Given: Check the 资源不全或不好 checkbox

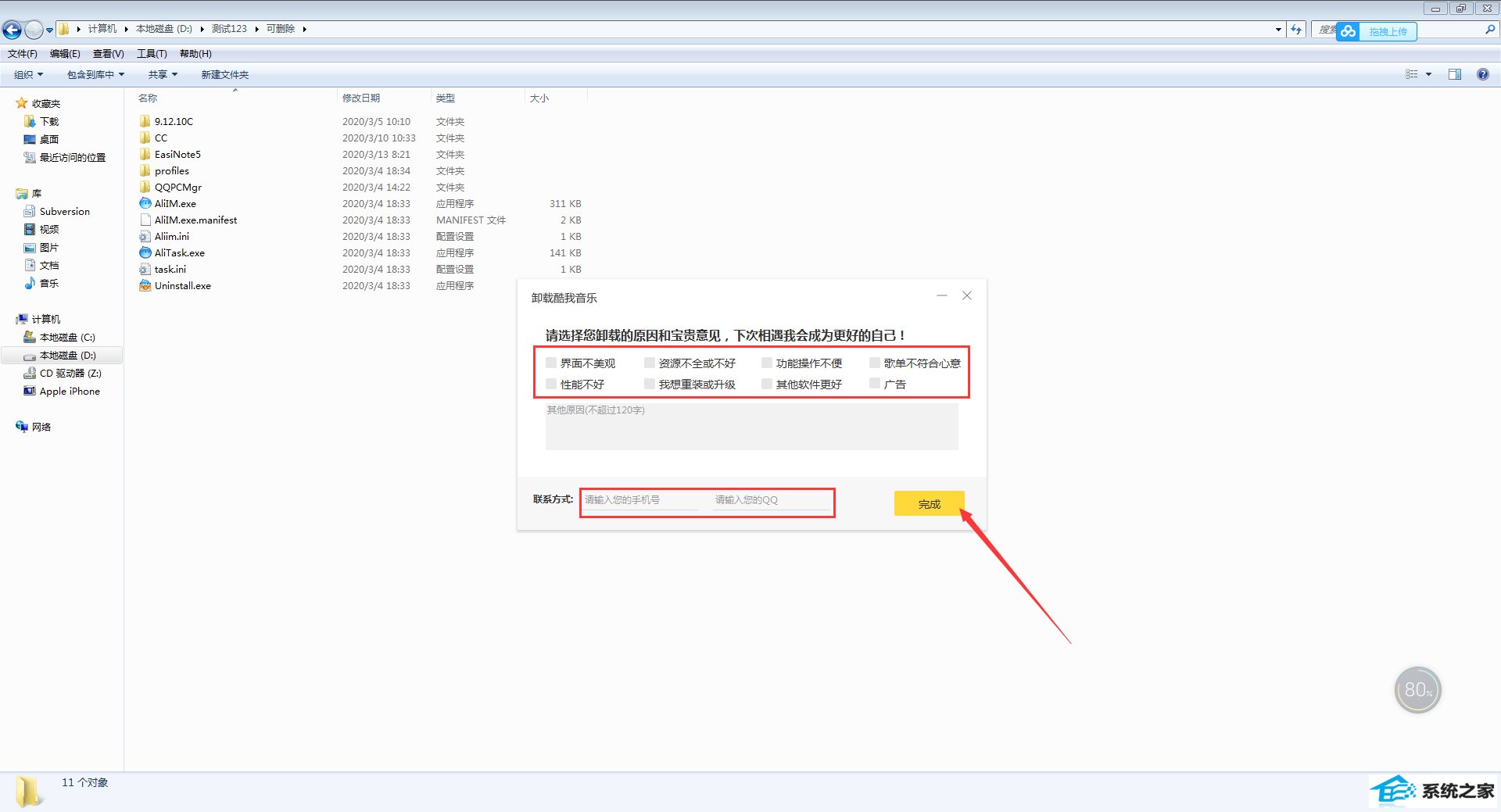Looking at the screenshot, I should pyautogui.click(x=650, y=363).
